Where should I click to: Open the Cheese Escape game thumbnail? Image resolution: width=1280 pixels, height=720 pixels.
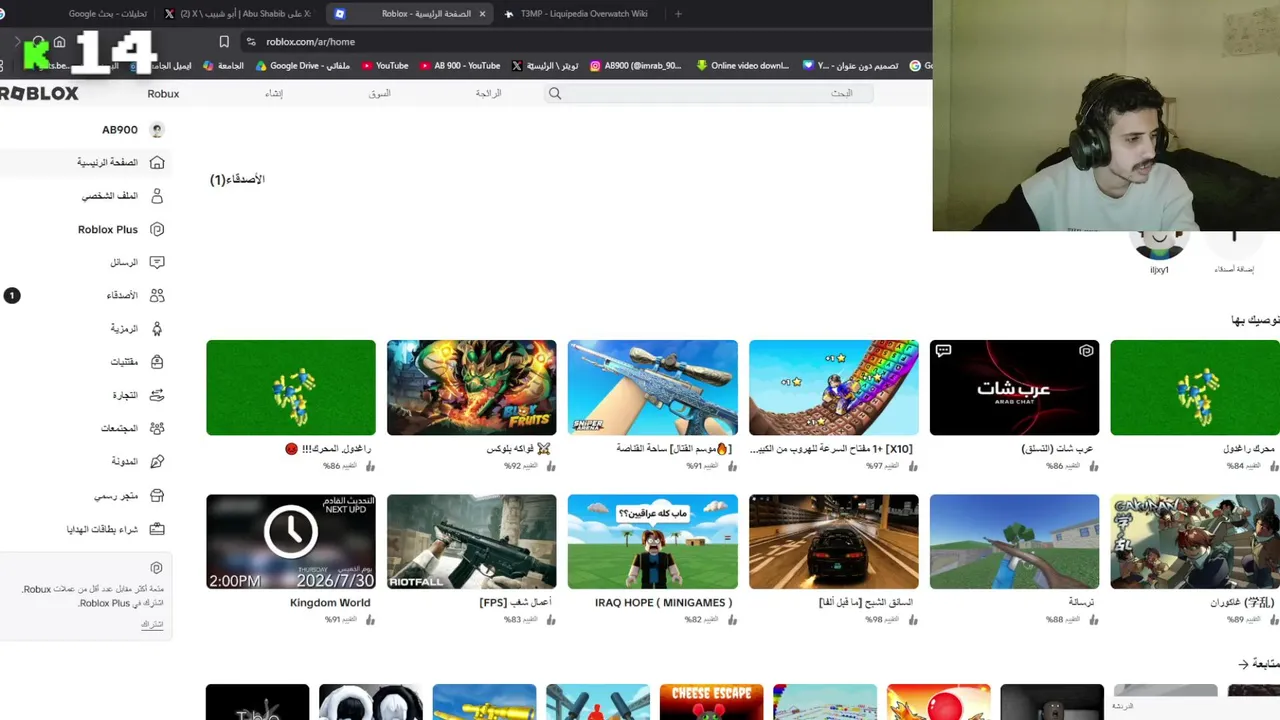click(x=711, y=702)
